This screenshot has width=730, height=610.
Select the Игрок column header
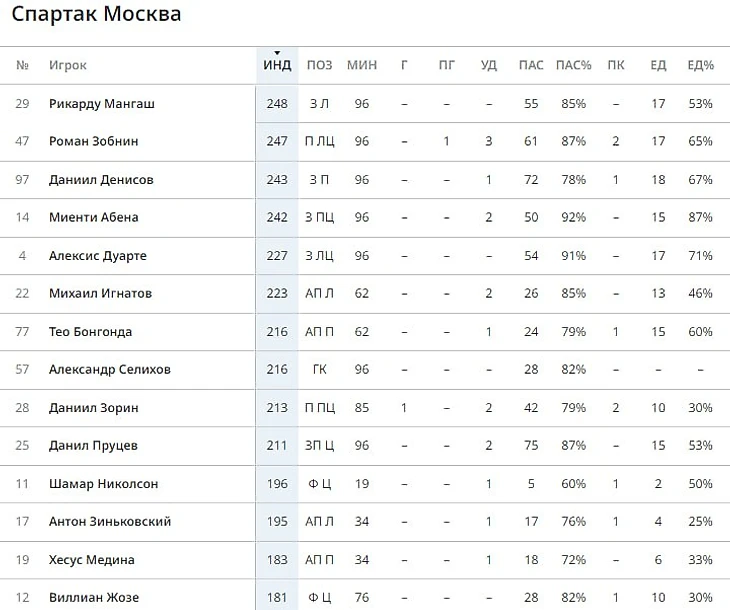tap(68, 65)
